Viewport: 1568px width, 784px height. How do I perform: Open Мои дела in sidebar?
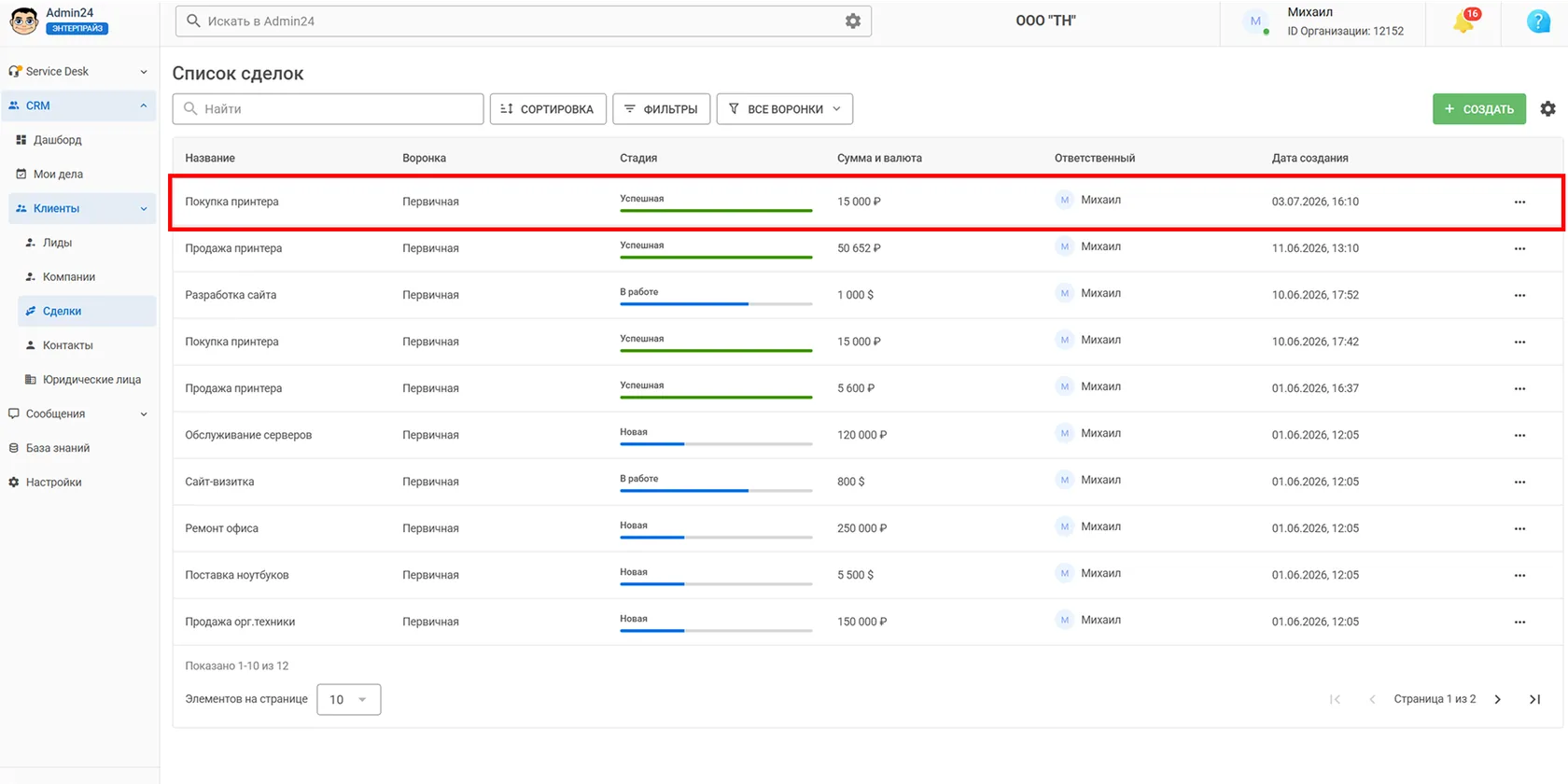pyautogui.click(x=58, y=174)
